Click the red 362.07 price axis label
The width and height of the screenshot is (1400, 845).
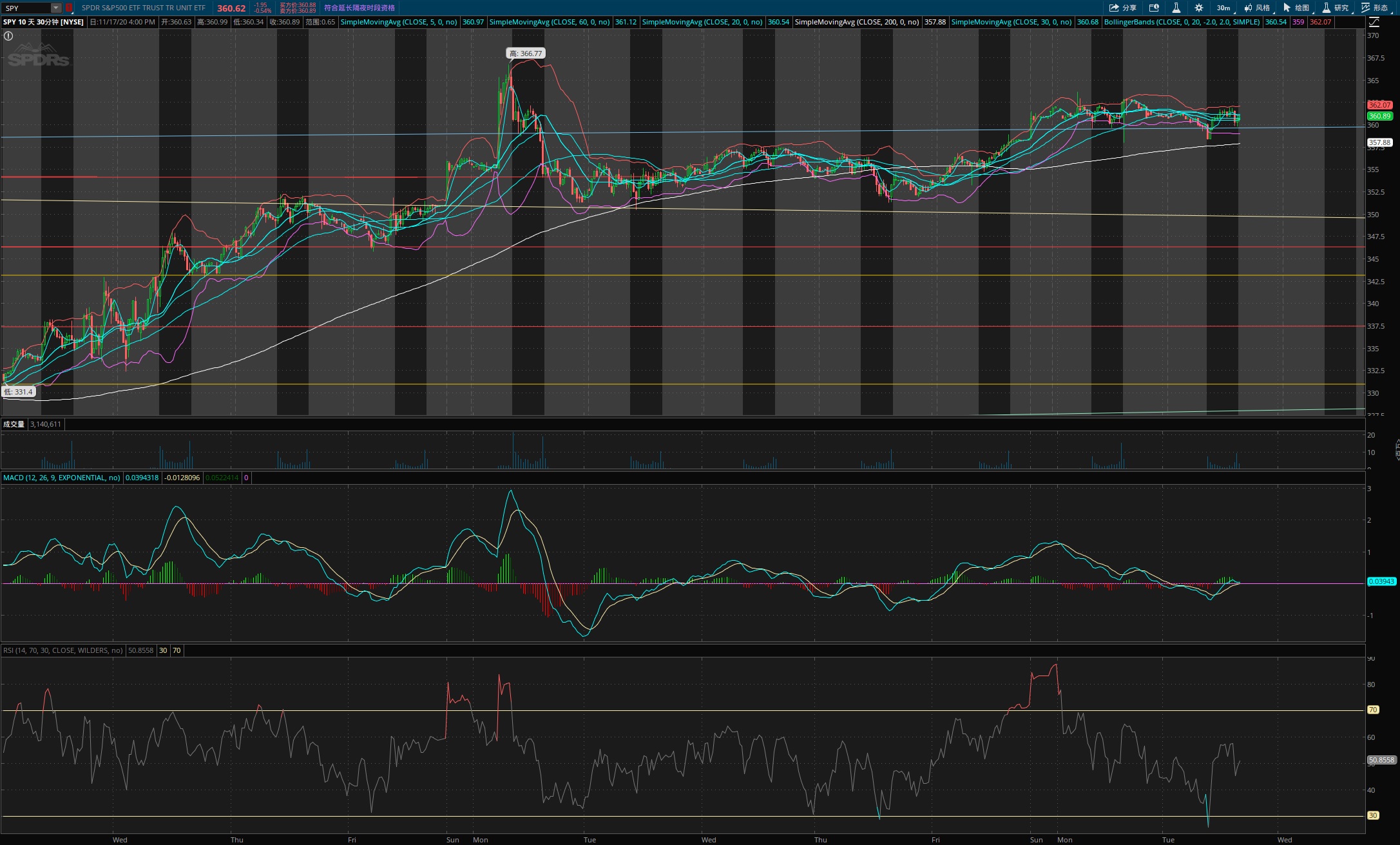coord(1379,104)
